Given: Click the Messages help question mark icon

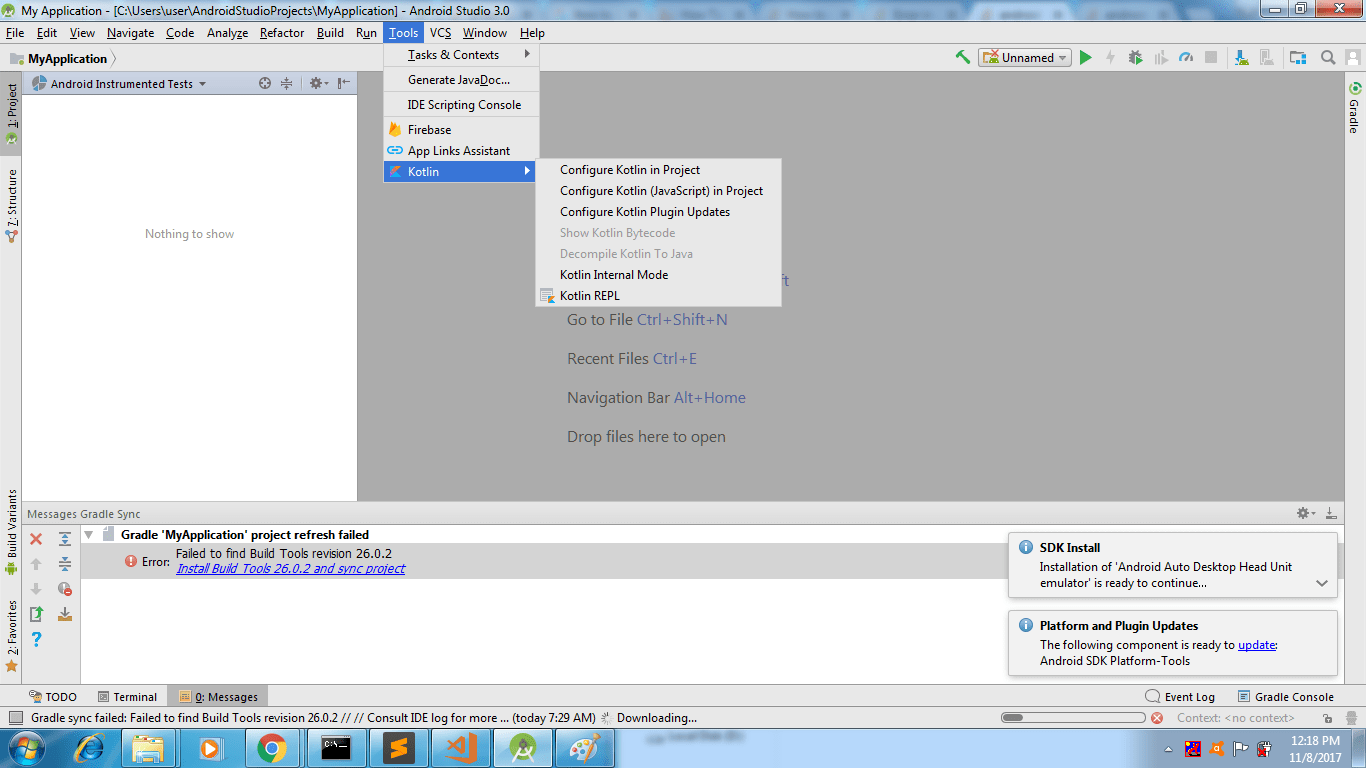Looking at the screenshot, I should (x=36, y=639).
